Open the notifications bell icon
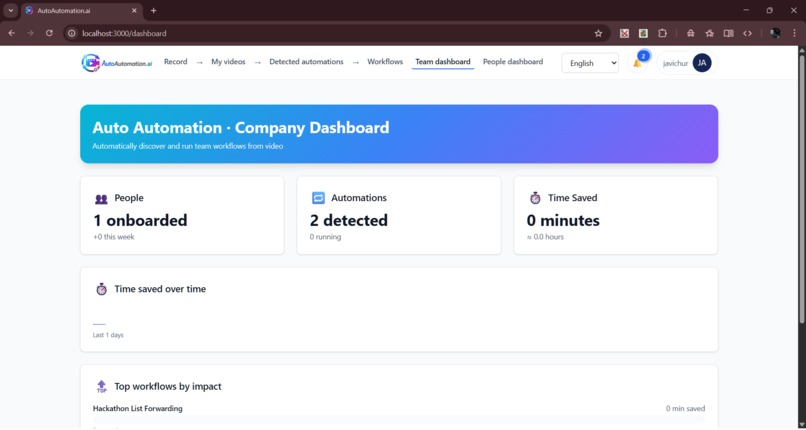This screenshot has height=430, width=806. click(x=637, y=63)
